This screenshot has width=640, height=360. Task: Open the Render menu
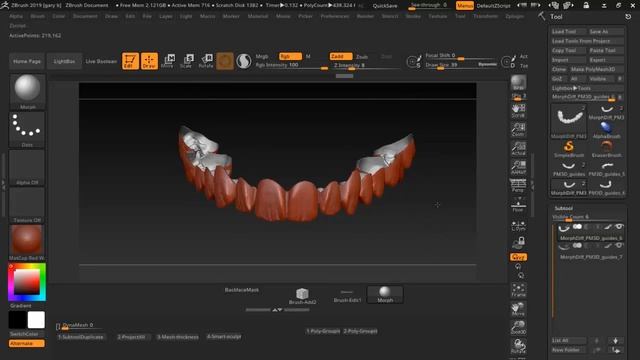coord(365,16)
